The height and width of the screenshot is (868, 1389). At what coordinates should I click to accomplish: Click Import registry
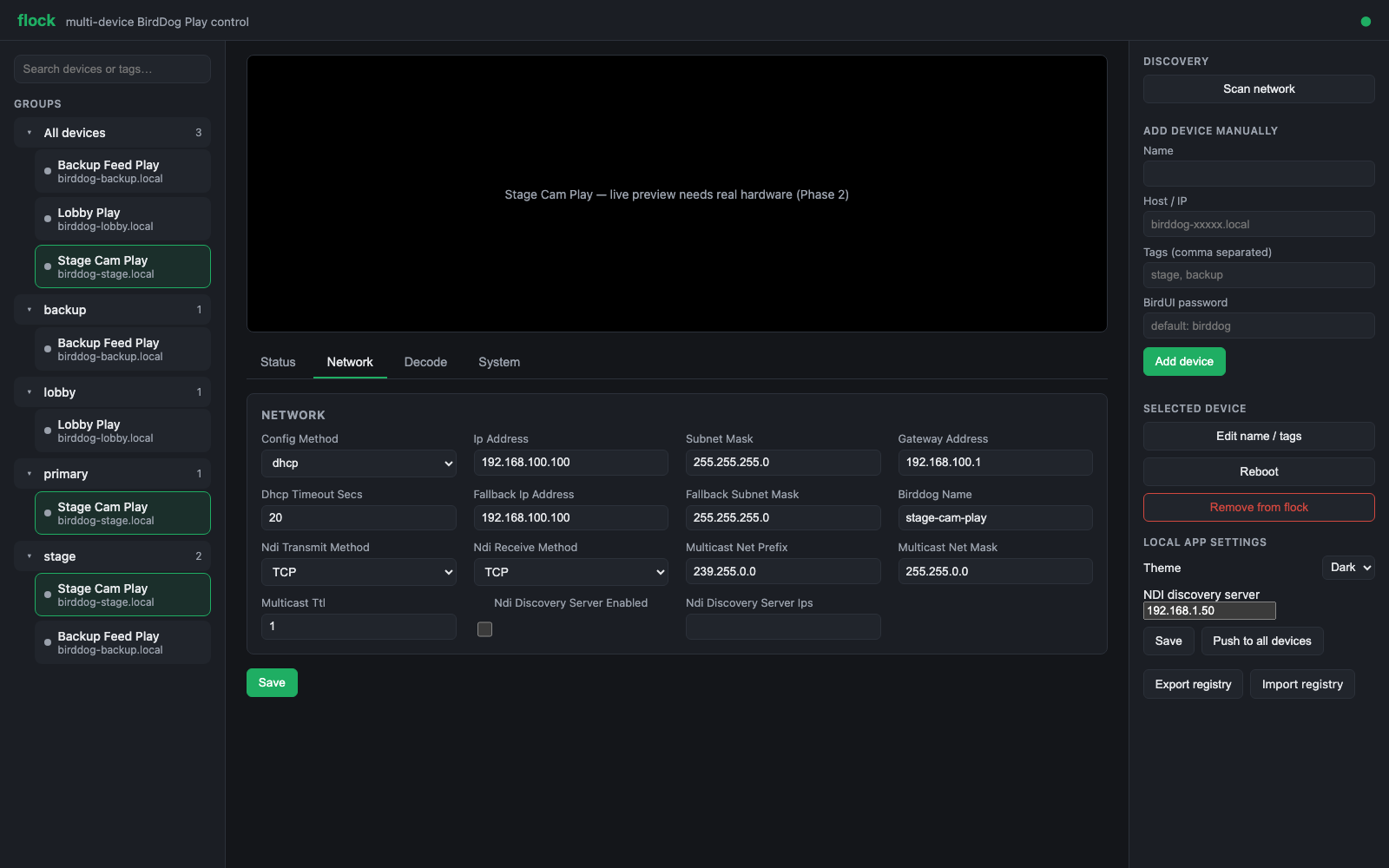coord(1302,684)
